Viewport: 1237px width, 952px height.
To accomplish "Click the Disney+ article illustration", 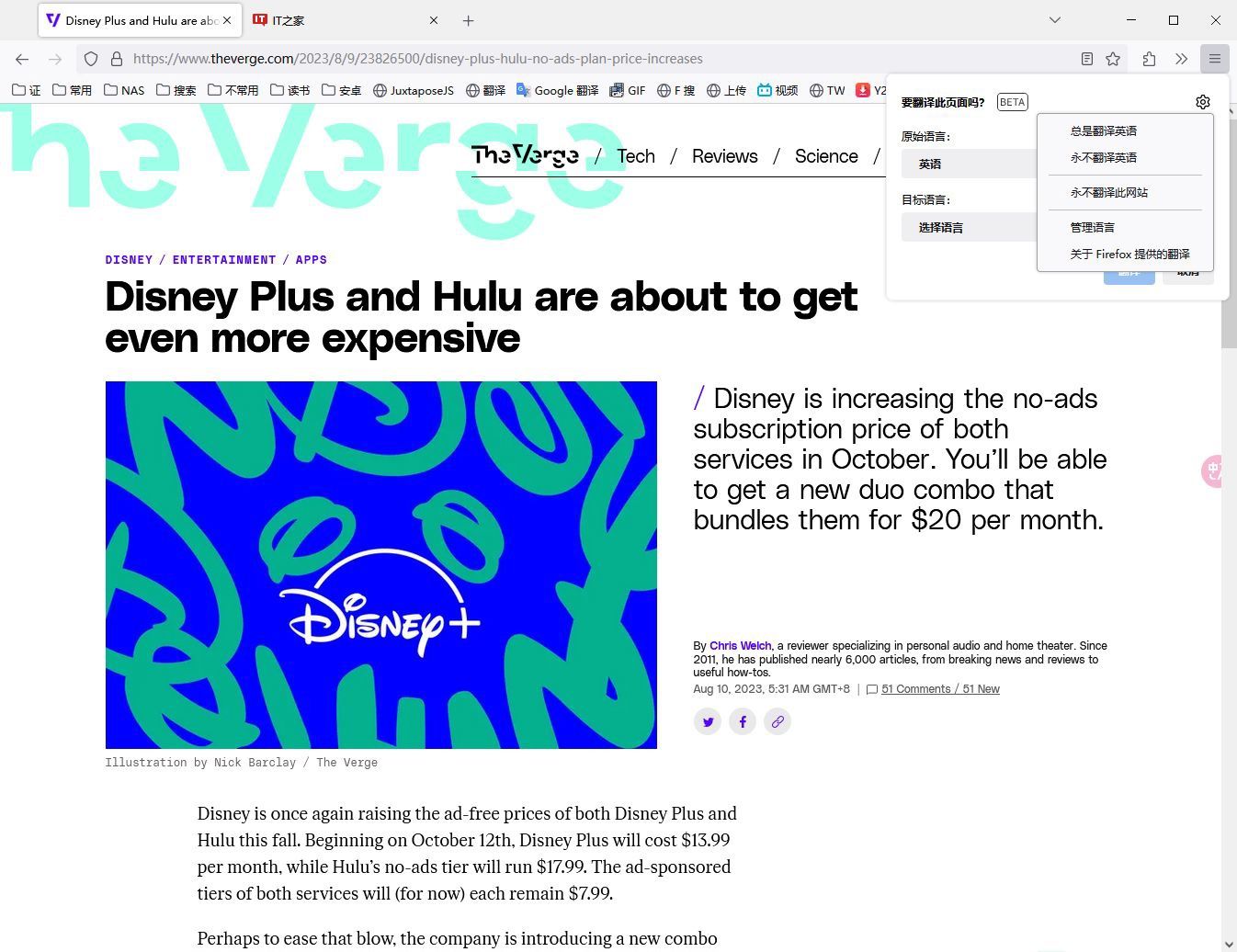I will 381,565.
